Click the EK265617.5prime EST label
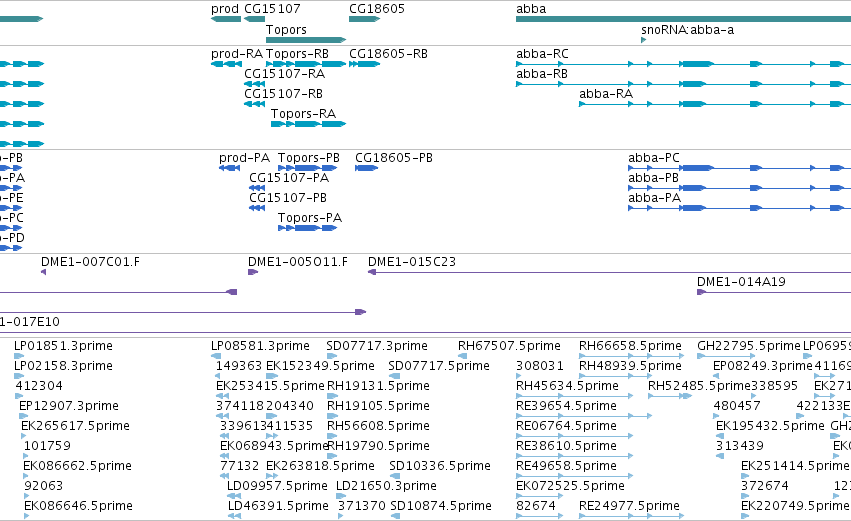Image resolution: width=851 pixels, height=521 pixels. (x=75, y=426)
